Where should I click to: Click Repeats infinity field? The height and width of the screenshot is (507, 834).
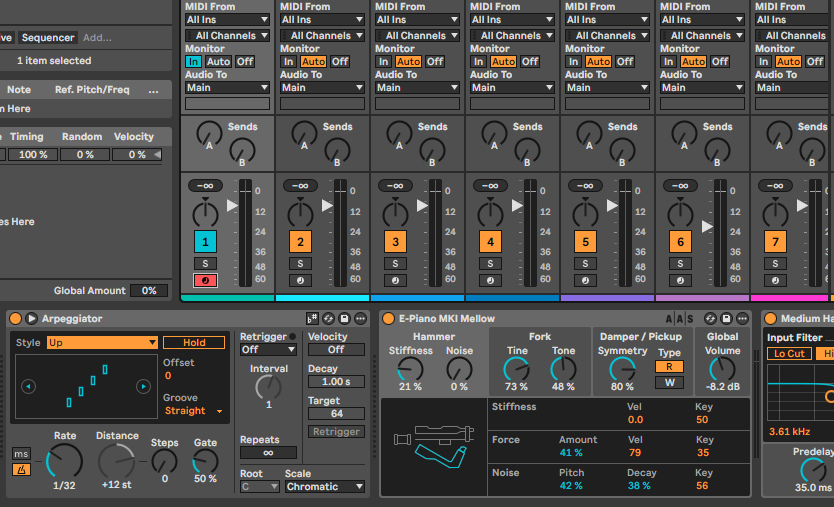pyautogui.click(x=268, y=453)
